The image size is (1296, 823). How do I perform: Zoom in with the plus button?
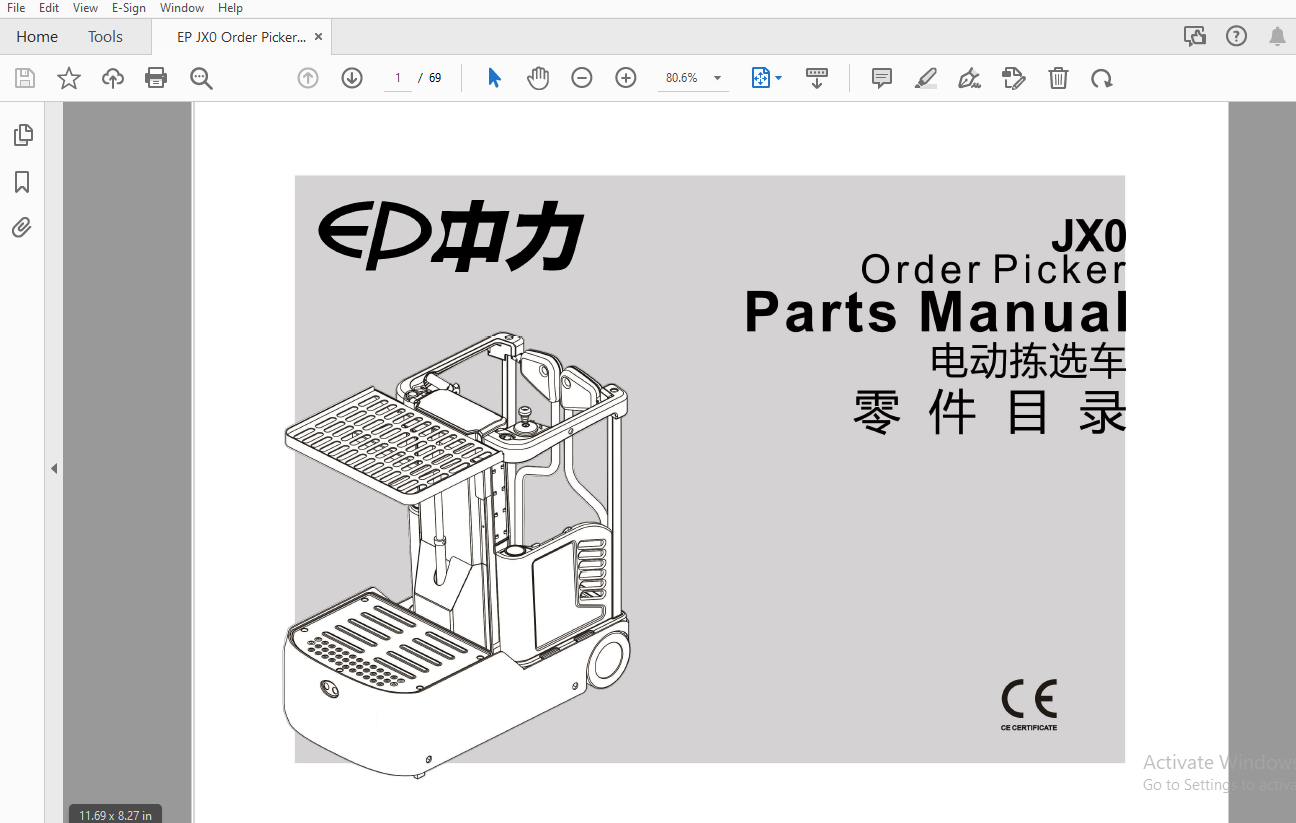pos(626,78)
